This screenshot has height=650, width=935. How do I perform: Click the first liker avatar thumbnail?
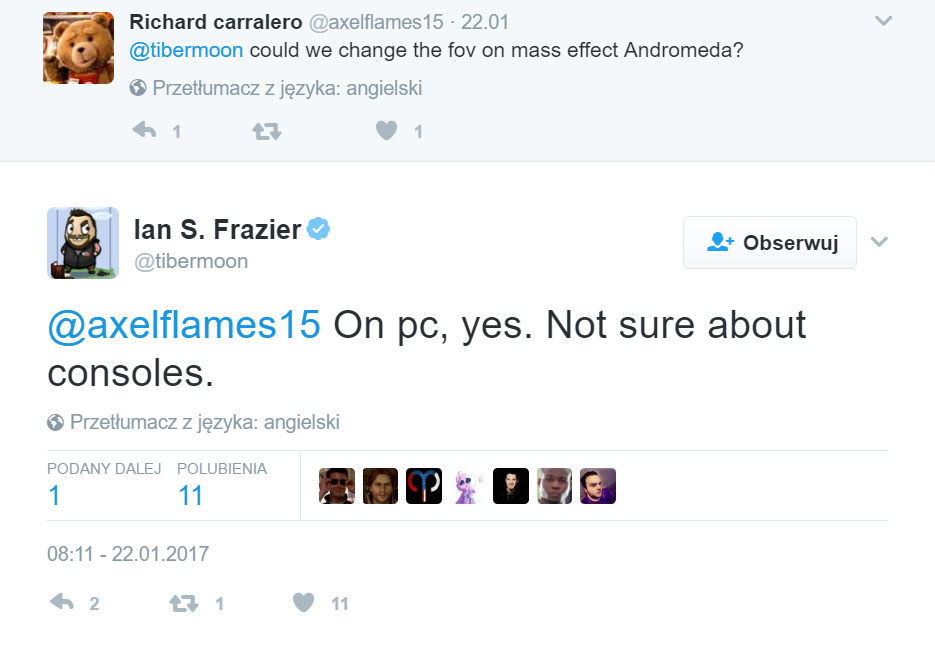337,486
